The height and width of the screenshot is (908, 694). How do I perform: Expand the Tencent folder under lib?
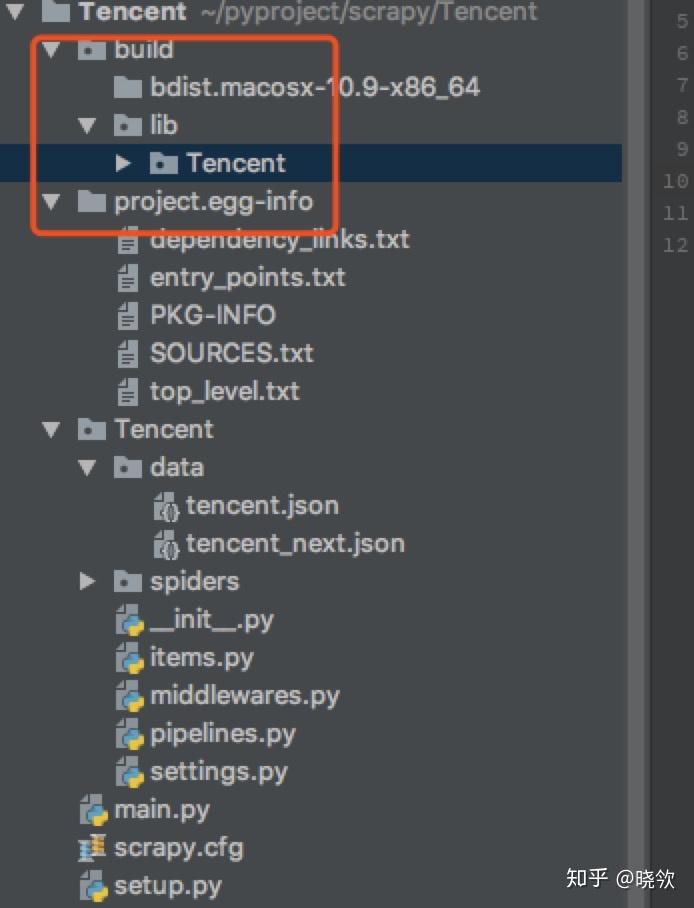coord(123,163)
